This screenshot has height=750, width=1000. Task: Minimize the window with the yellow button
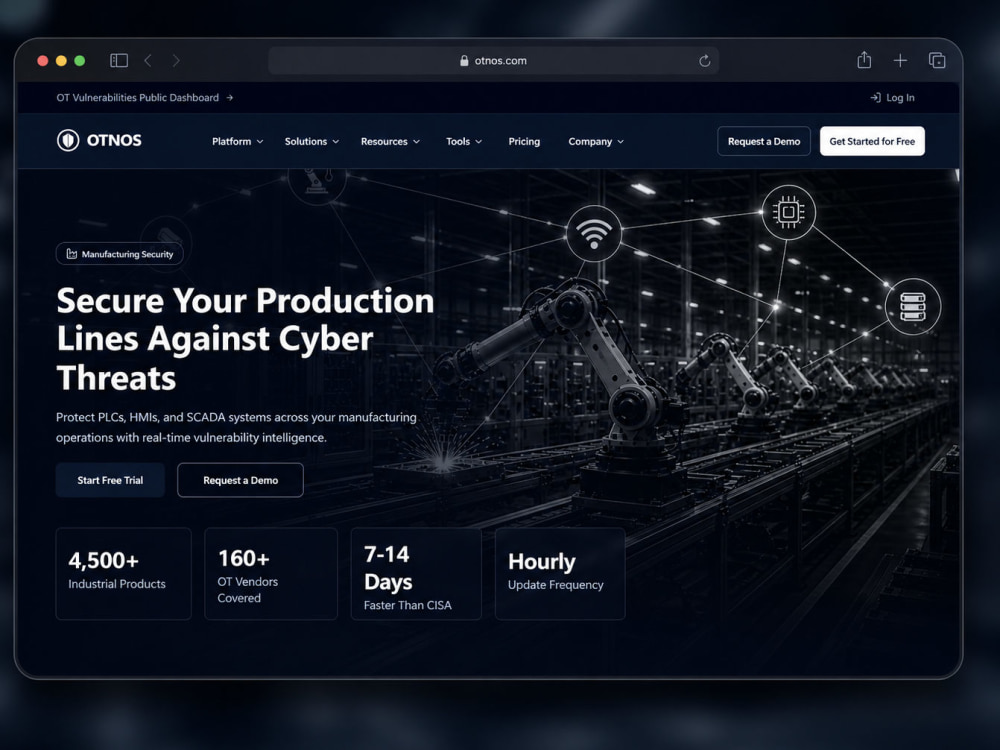coord(61,61)
